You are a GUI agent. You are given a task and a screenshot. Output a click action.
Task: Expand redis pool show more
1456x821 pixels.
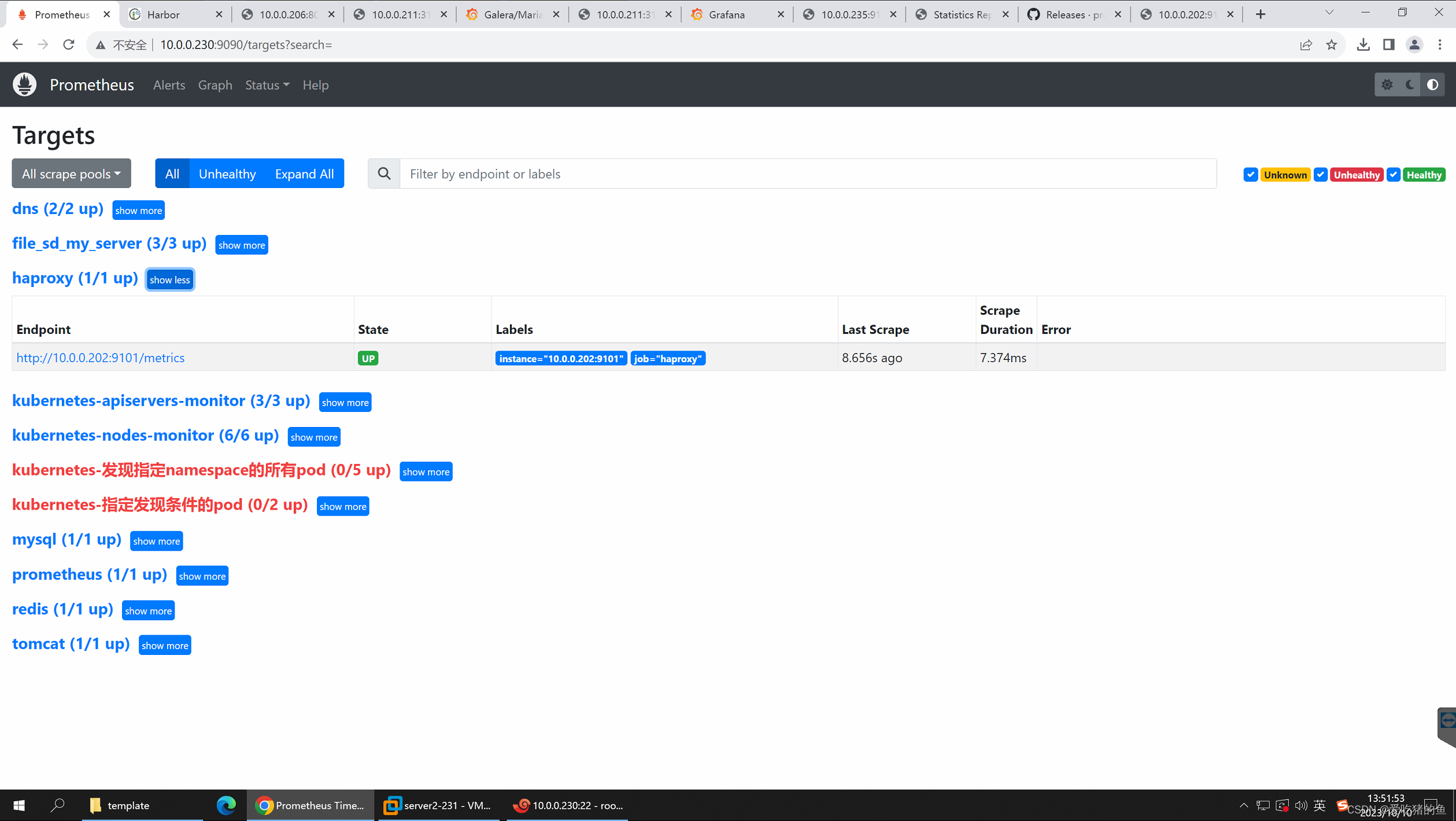pos(148,611)
